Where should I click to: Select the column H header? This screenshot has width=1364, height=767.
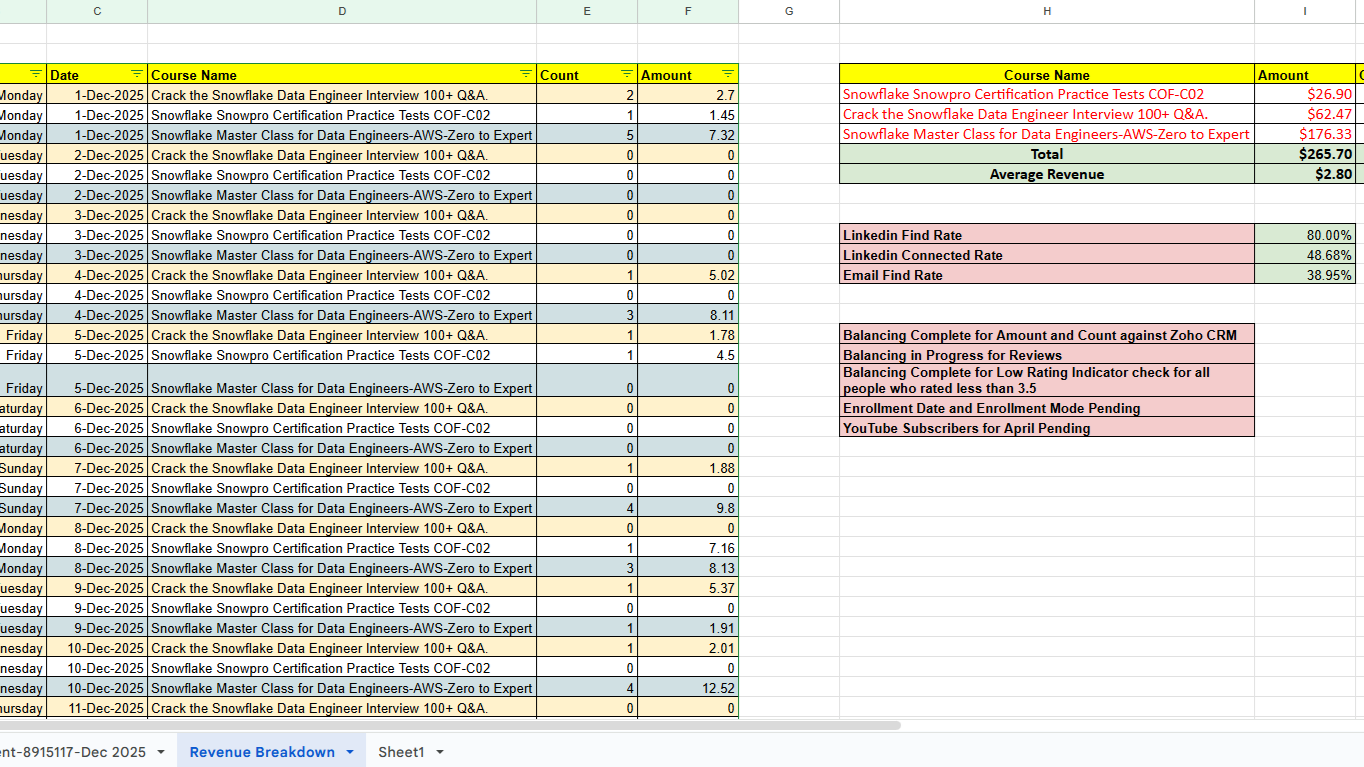pos(1046,11)
